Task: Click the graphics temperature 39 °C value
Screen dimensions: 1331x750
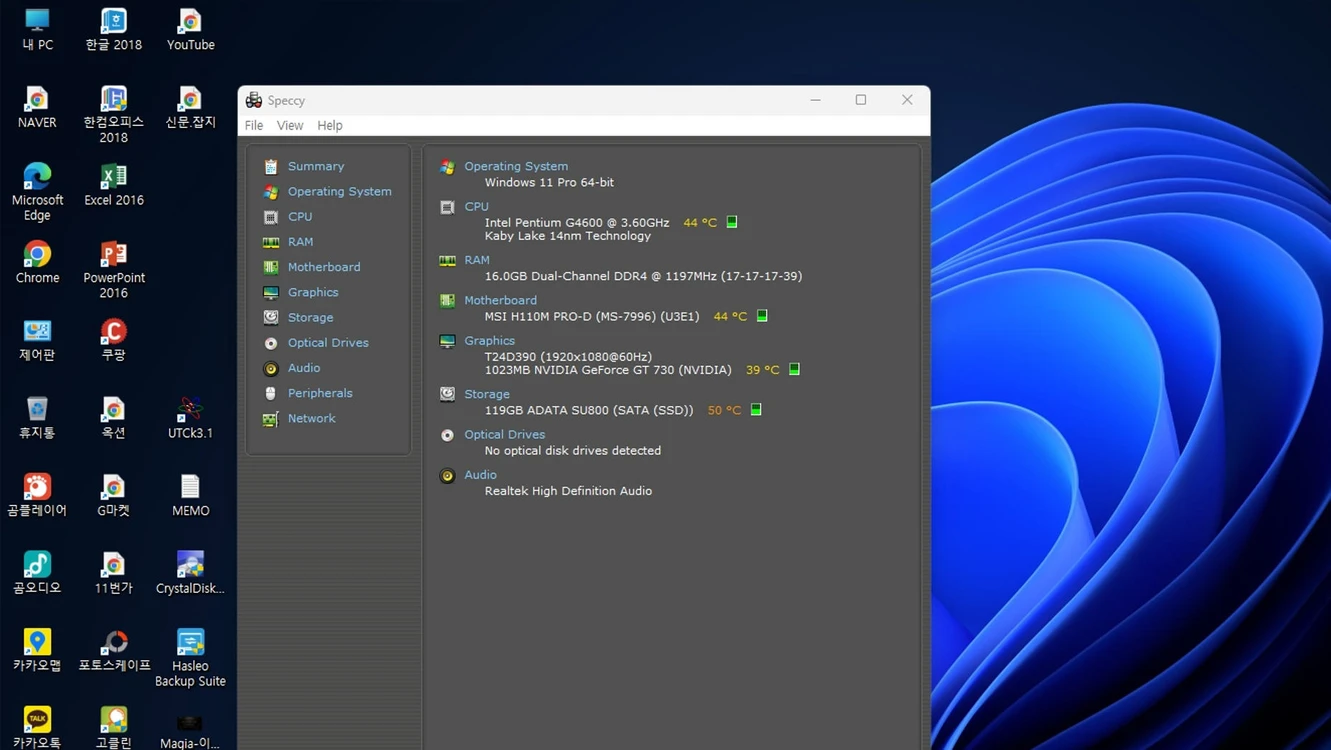Action: (762, 369)
